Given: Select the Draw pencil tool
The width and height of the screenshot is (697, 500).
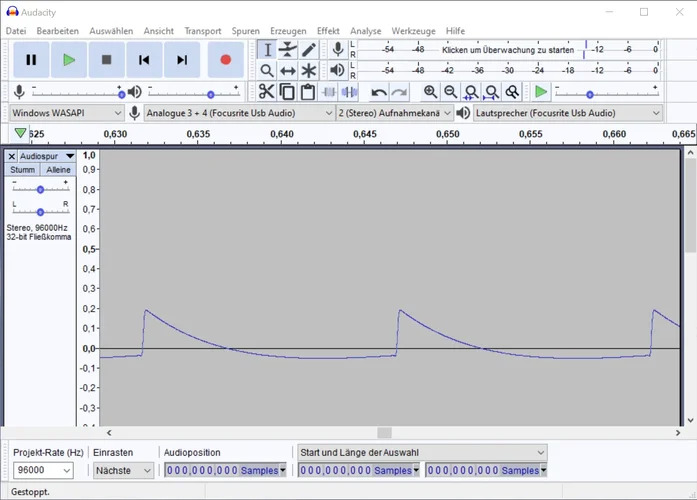Looking at the screenshot, I should 309,50.
